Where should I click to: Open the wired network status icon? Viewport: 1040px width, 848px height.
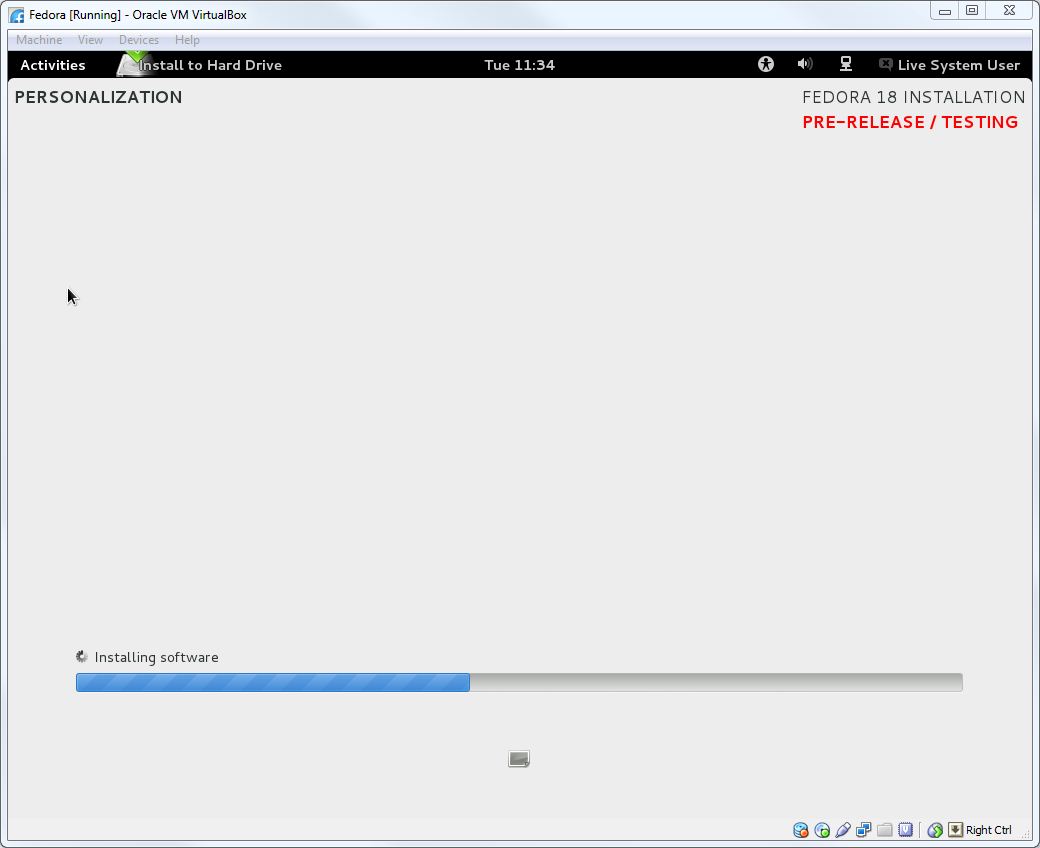(846, 64)
